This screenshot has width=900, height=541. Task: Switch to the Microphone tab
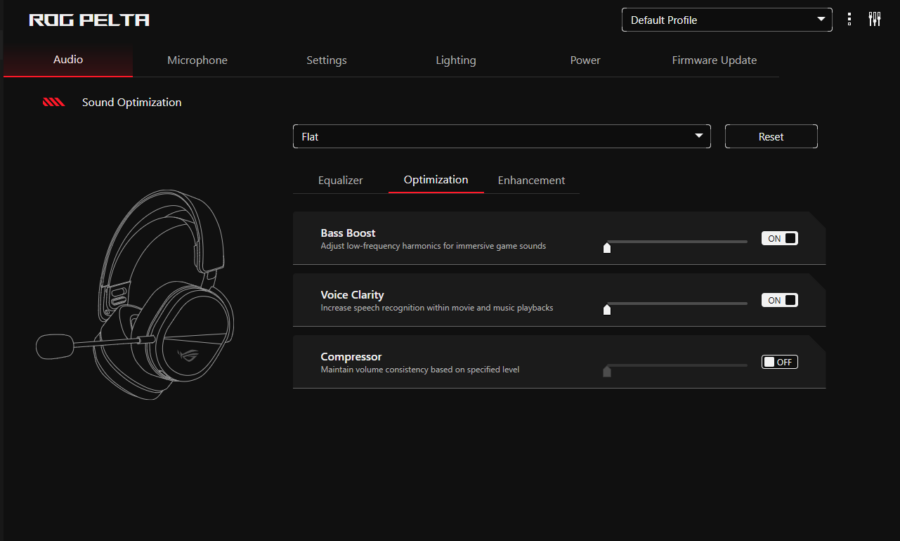click(197, 60)
